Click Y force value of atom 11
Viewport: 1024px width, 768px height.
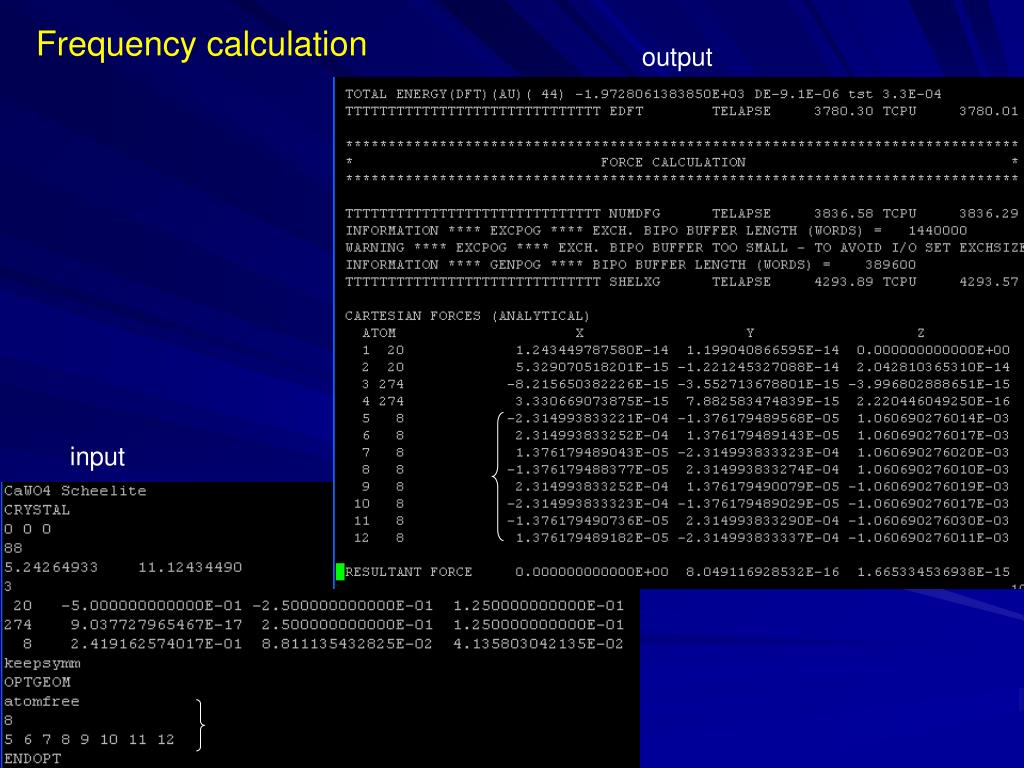pos(762,520)
